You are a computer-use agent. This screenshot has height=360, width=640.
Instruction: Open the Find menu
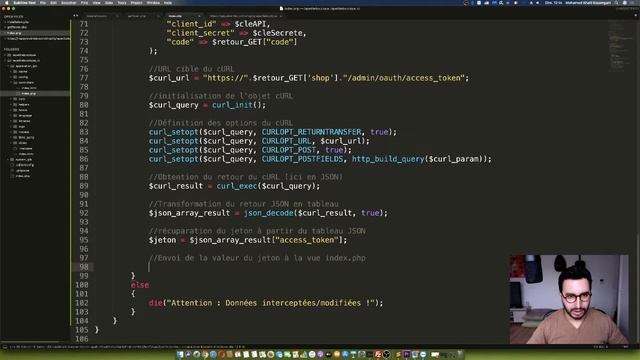click(x=84, y=2)
